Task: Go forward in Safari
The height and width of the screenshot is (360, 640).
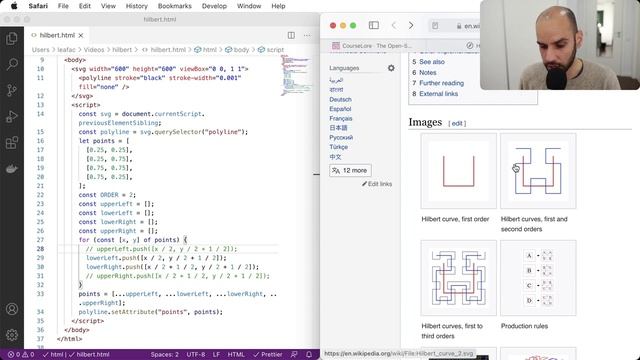Action: point(411,25)
